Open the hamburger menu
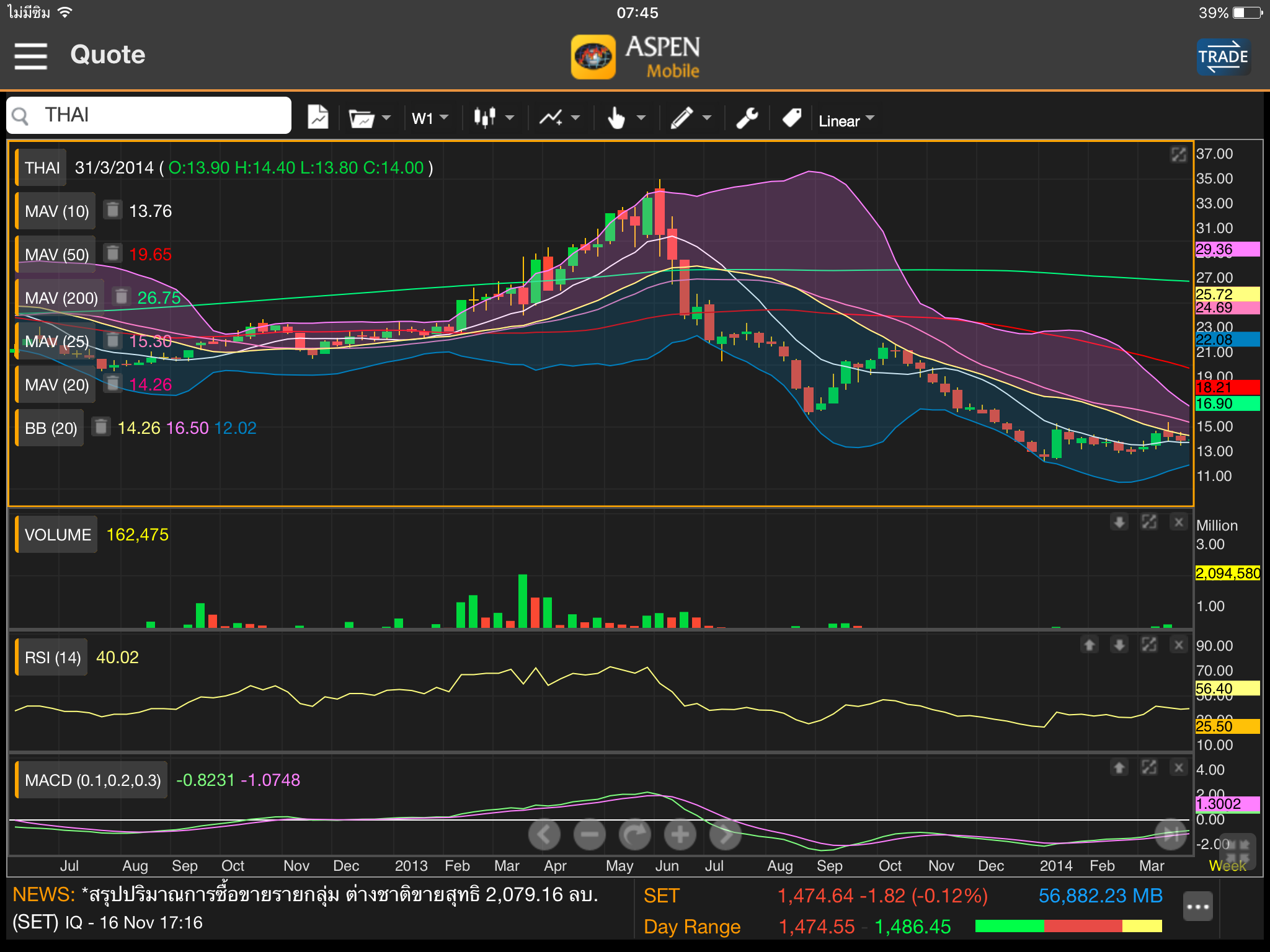 [x=31, y=56]
